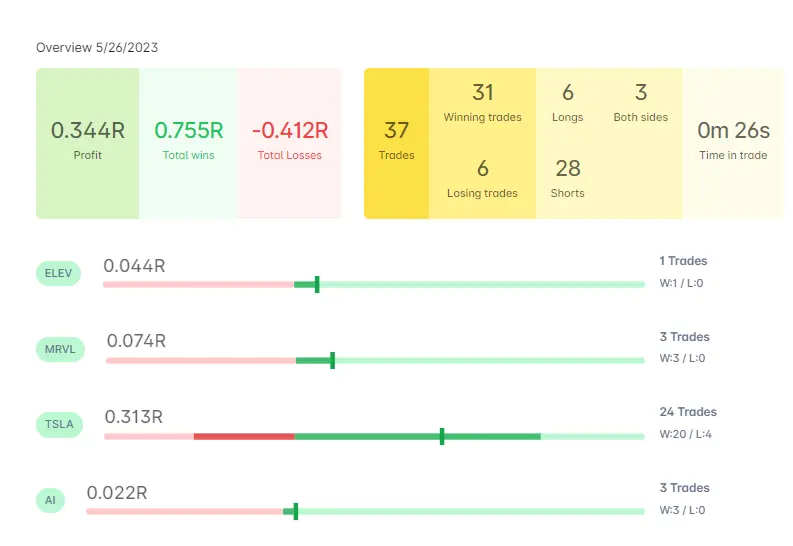Open the 6 Longs stat
This screenshot has height=546, width=793.
pyautogui.click(x=568, y=103)
